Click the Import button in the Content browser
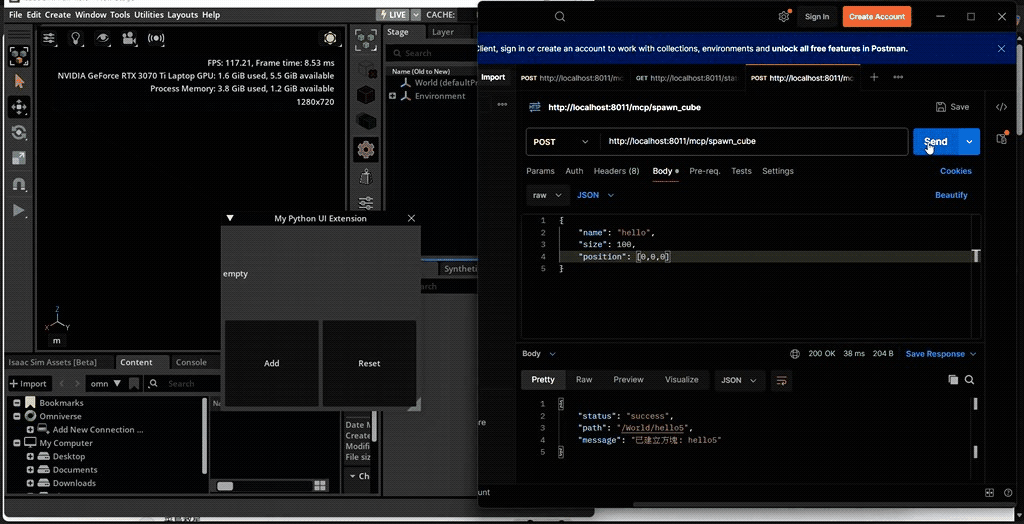The height and width of the screenshot is (524, 1024). pos(28,384)
